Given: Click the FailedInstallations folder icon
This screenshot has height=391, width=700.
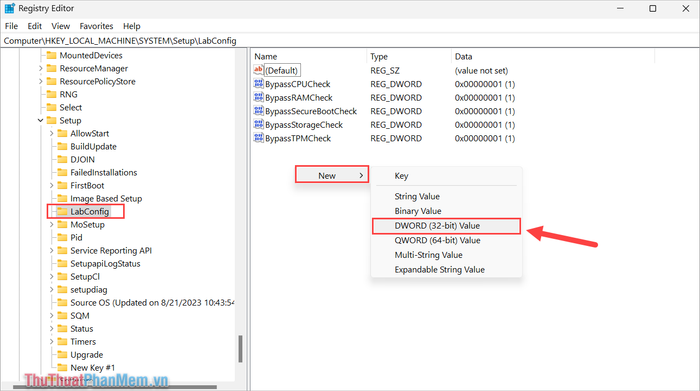Looking at the screenshot, I should (x=62, y=172).
